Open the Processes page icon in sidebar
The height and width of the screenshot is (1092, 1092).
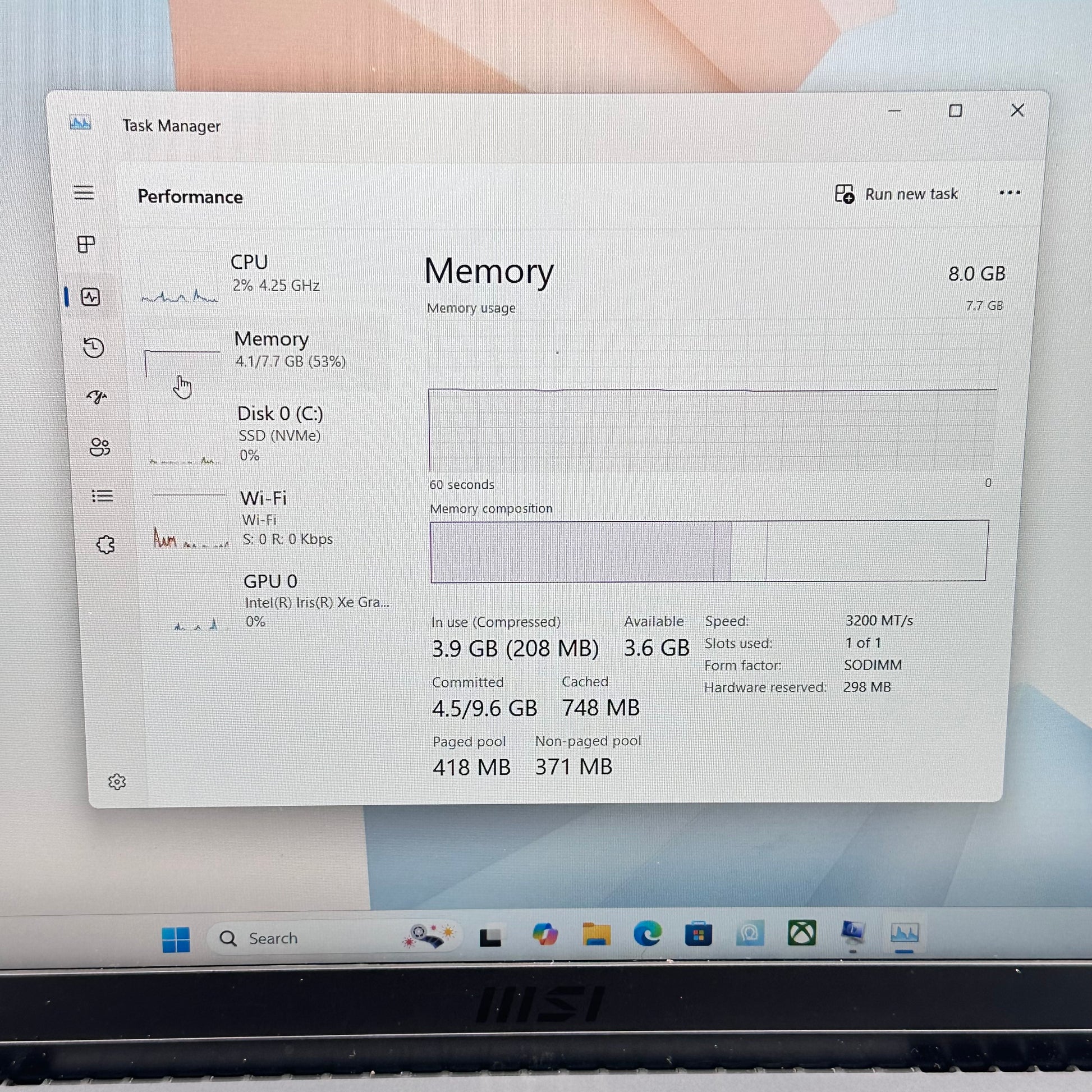pos(86,244)
